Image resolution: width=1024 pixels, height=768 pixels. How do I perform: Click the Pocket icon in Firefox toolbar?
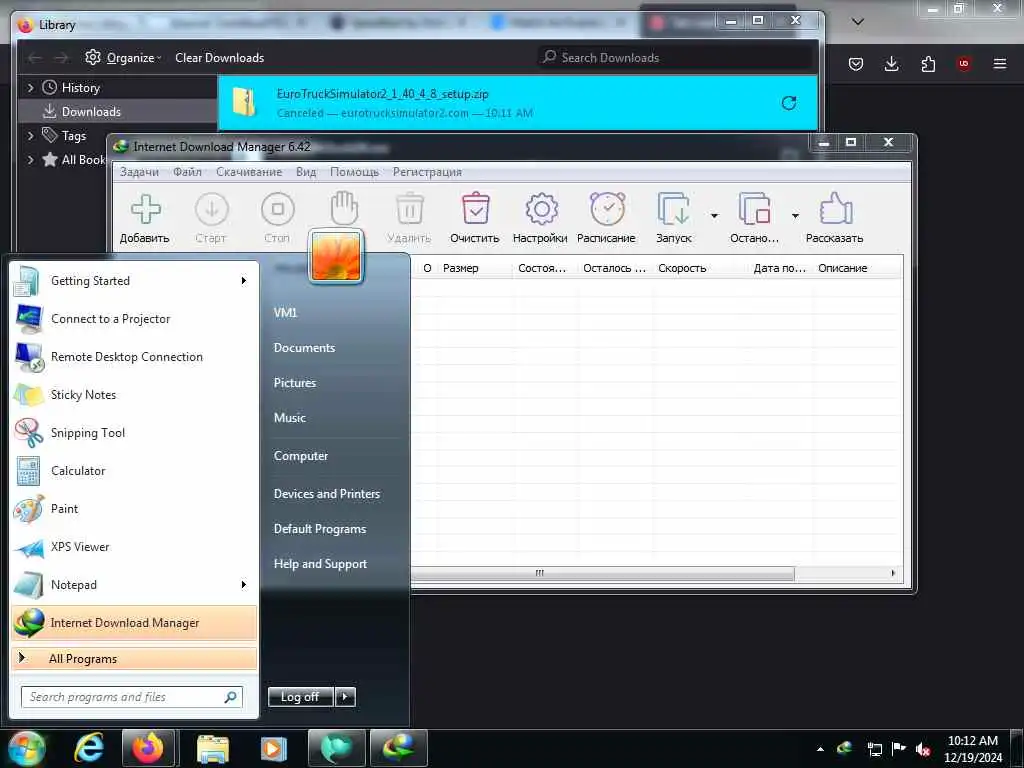point(856,63)
